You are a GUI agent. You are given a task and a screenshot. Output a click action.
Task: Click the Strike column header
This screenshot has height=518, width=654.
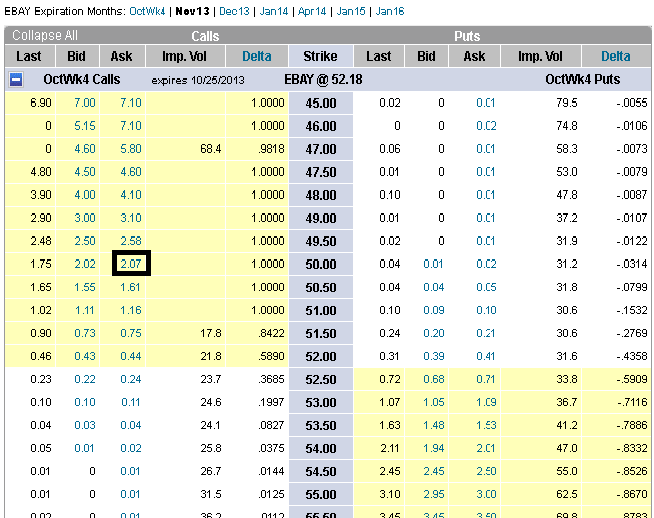point(320,56)
